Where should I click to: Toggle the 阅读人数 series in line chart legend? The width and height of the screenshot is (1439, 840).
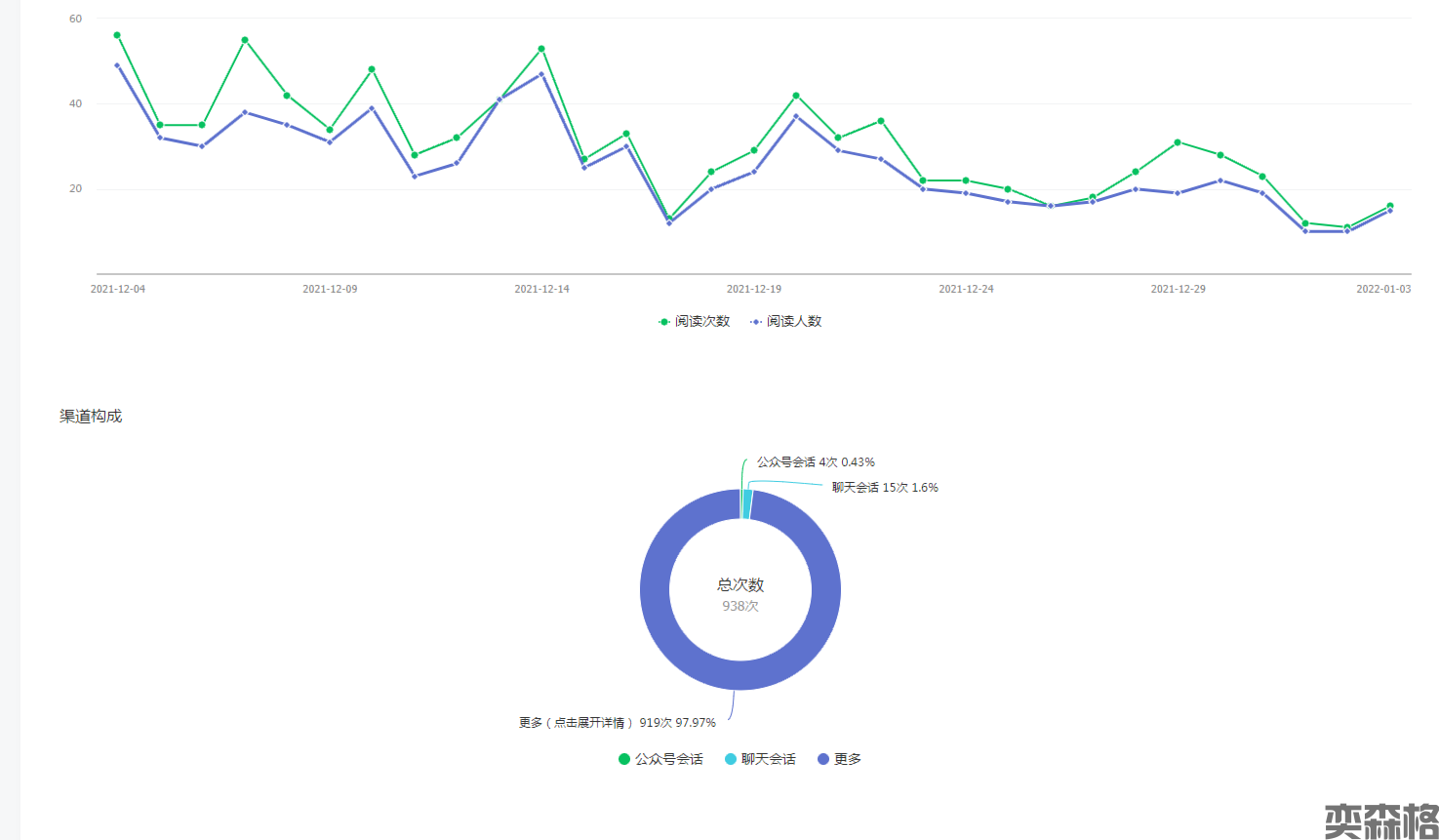[x=785, y=321]
